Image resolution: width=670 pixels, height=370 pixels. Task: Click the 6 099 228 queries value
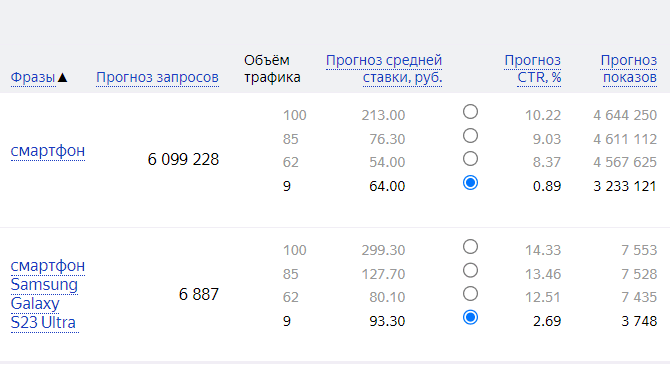(183, 159)
